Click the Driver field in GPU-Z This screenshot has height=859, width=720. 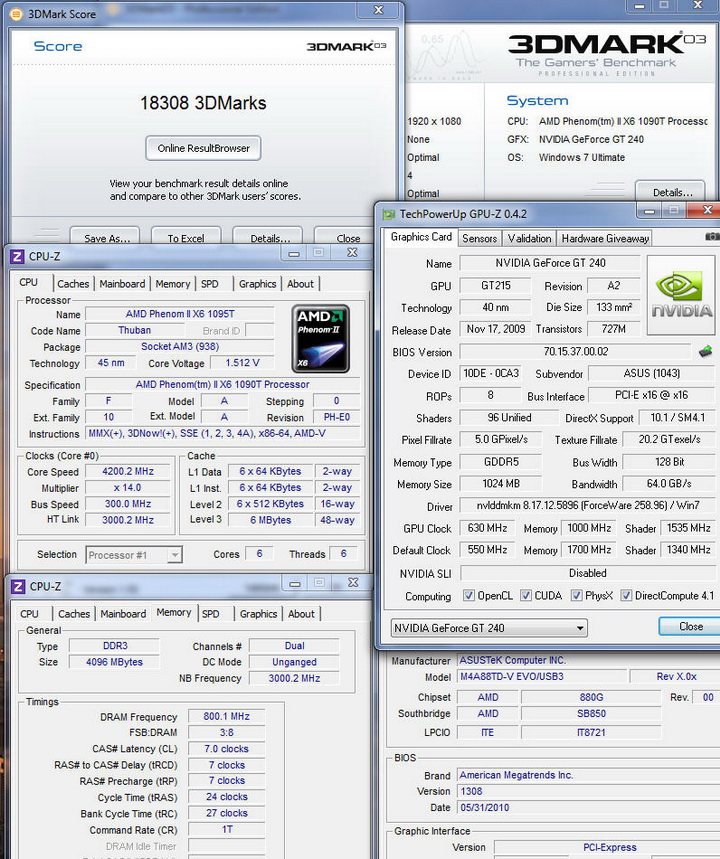pos(587,506)
